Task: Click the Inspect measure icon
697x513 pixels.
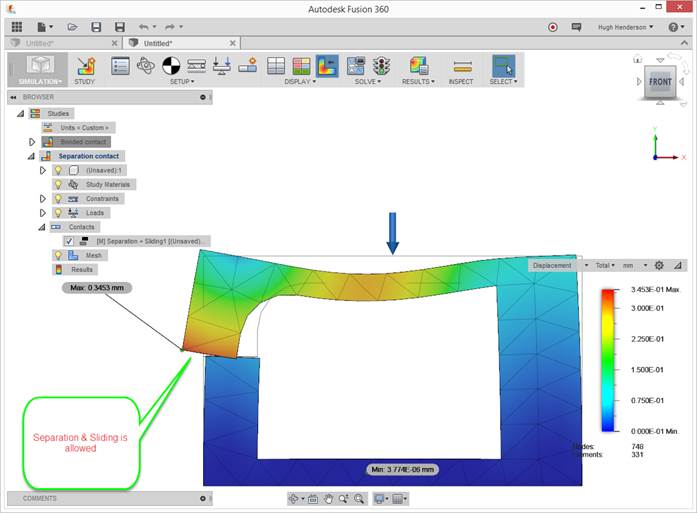Action: pyautogui.click(x=462, y=67)
